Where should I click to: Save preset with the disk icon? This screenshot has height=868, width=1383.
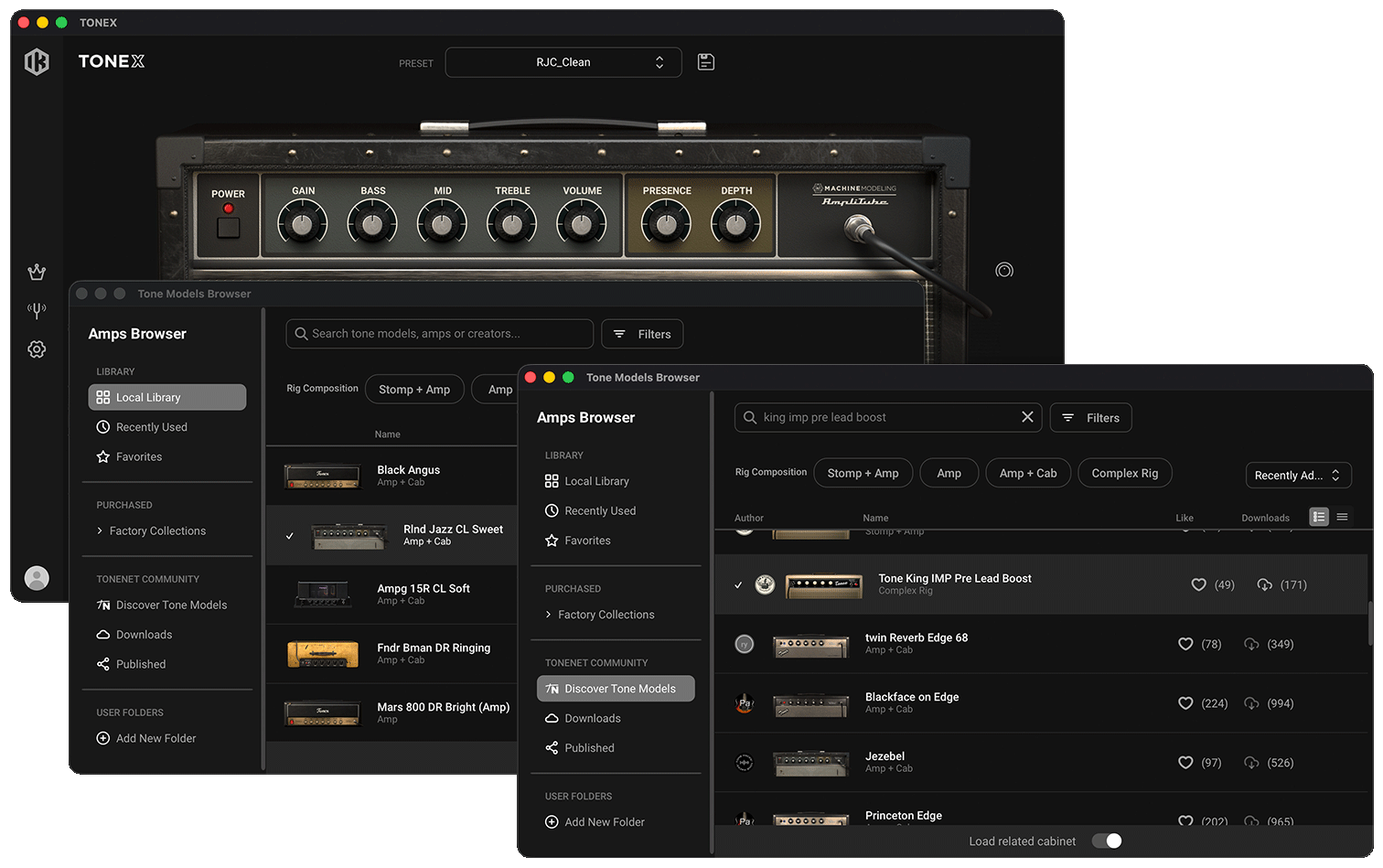[706, 62]
